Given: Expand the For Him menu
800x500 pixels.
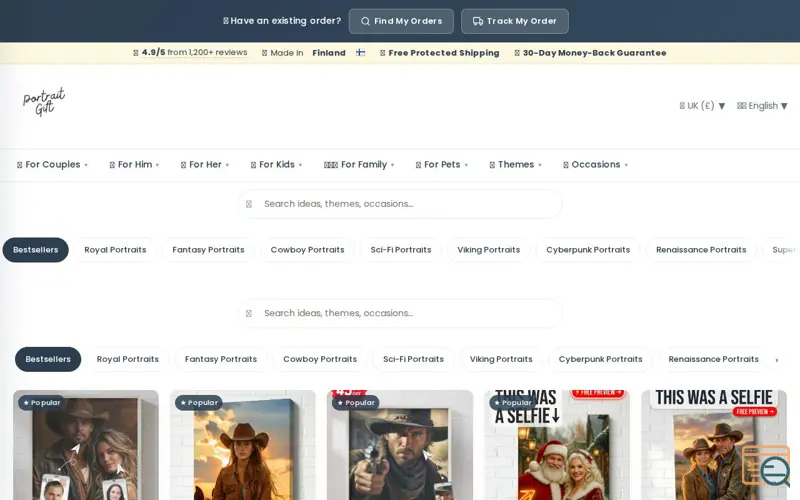Looking at the screenshot, I should [134, 165].
